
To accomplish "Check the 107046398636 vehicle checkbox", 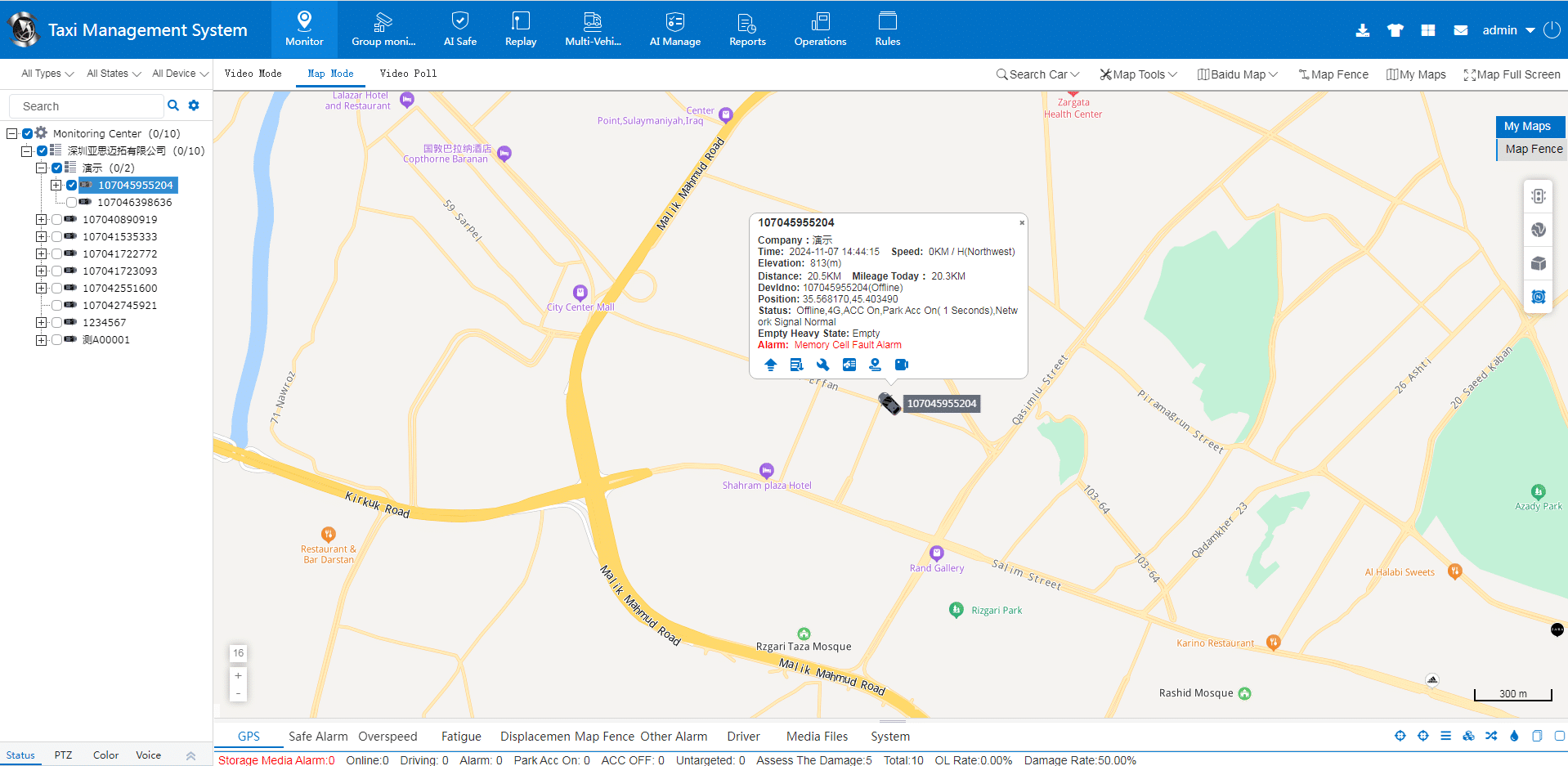I will (x=72, y=202).
